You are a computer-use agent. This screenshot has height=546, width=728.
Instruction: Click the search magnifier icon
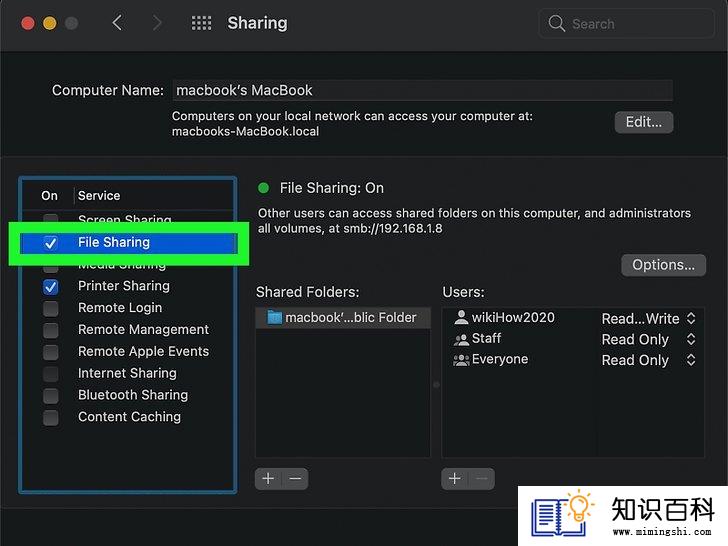pos(556,23)
